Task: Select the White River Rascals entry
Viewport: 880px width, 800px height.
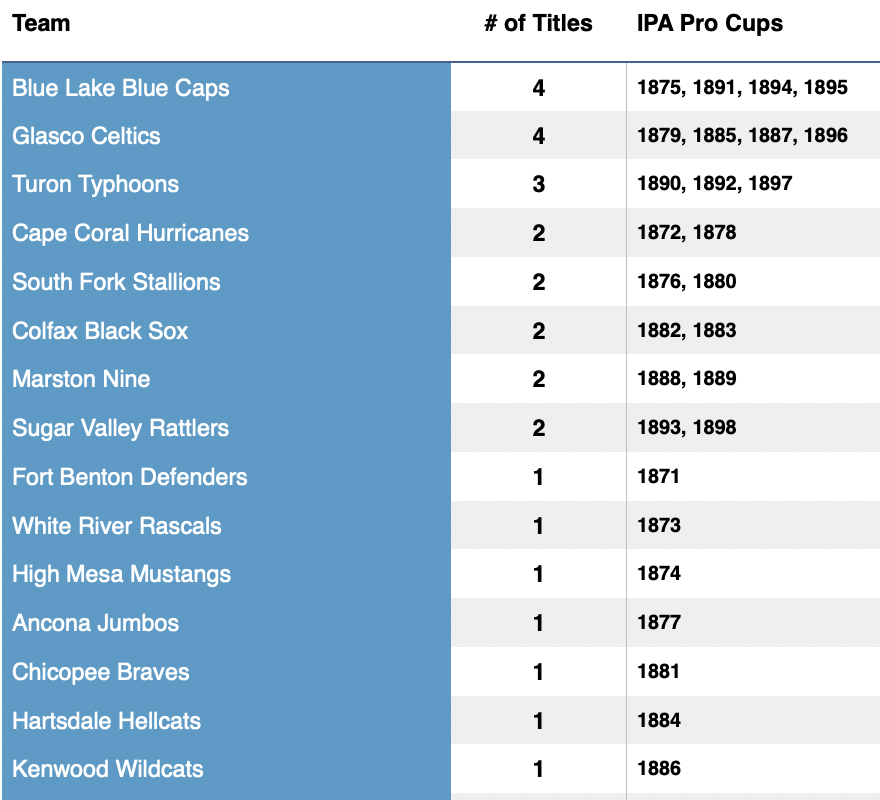Action: tap(117, 526)
